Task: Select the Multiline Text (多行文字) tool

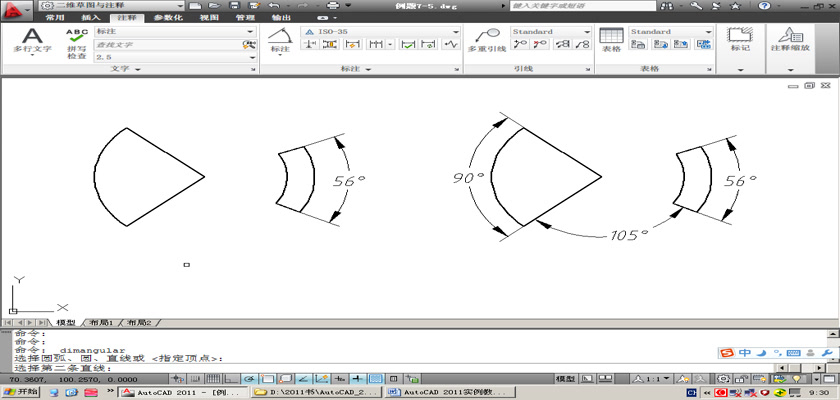Action: (x=32, y=40)
